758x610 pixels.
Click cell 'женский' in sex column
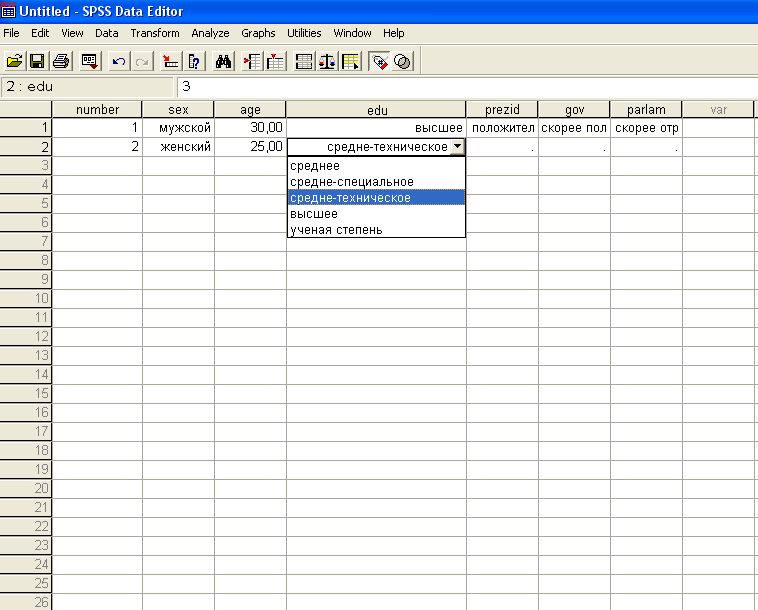coord(178,146)
